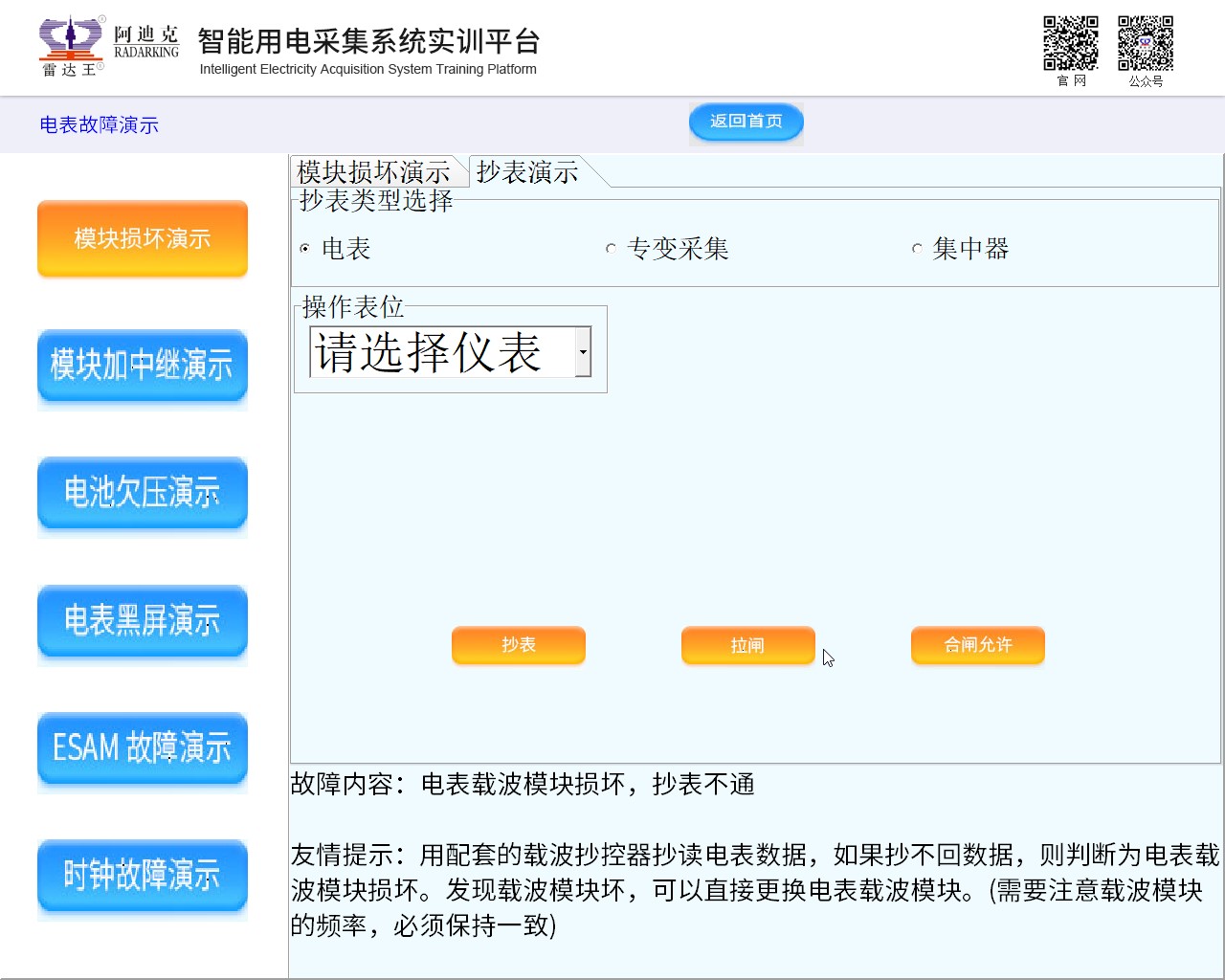The image size is (1225, 980).
Task: Select 电池欠压演示 sidebar button
Action: click(x=143, y=492)
